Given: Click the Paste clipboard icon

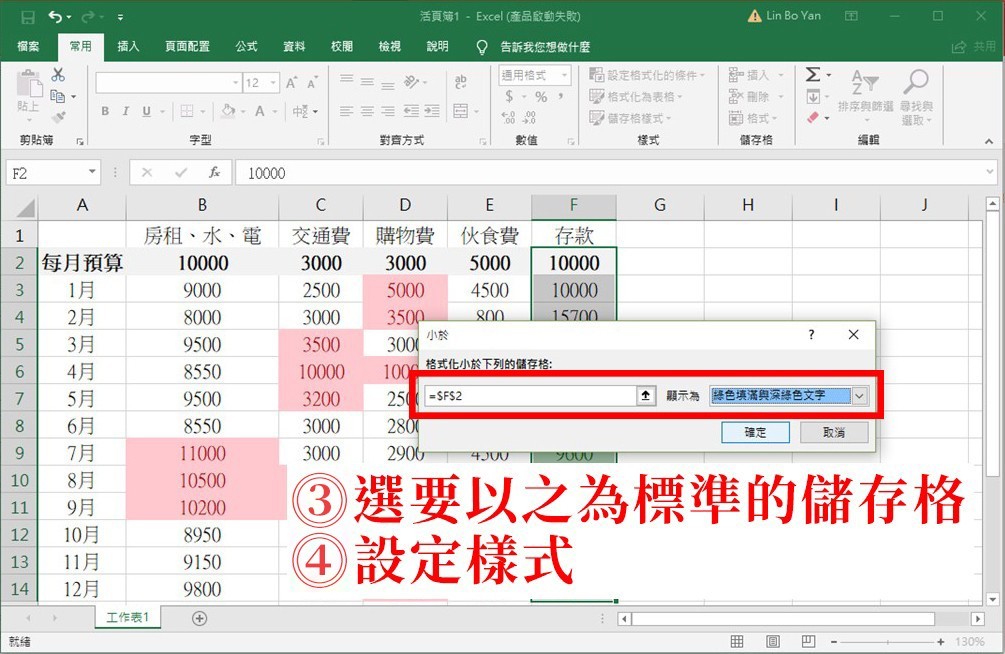Looking at the screenshot, I should tap(29, 83).
